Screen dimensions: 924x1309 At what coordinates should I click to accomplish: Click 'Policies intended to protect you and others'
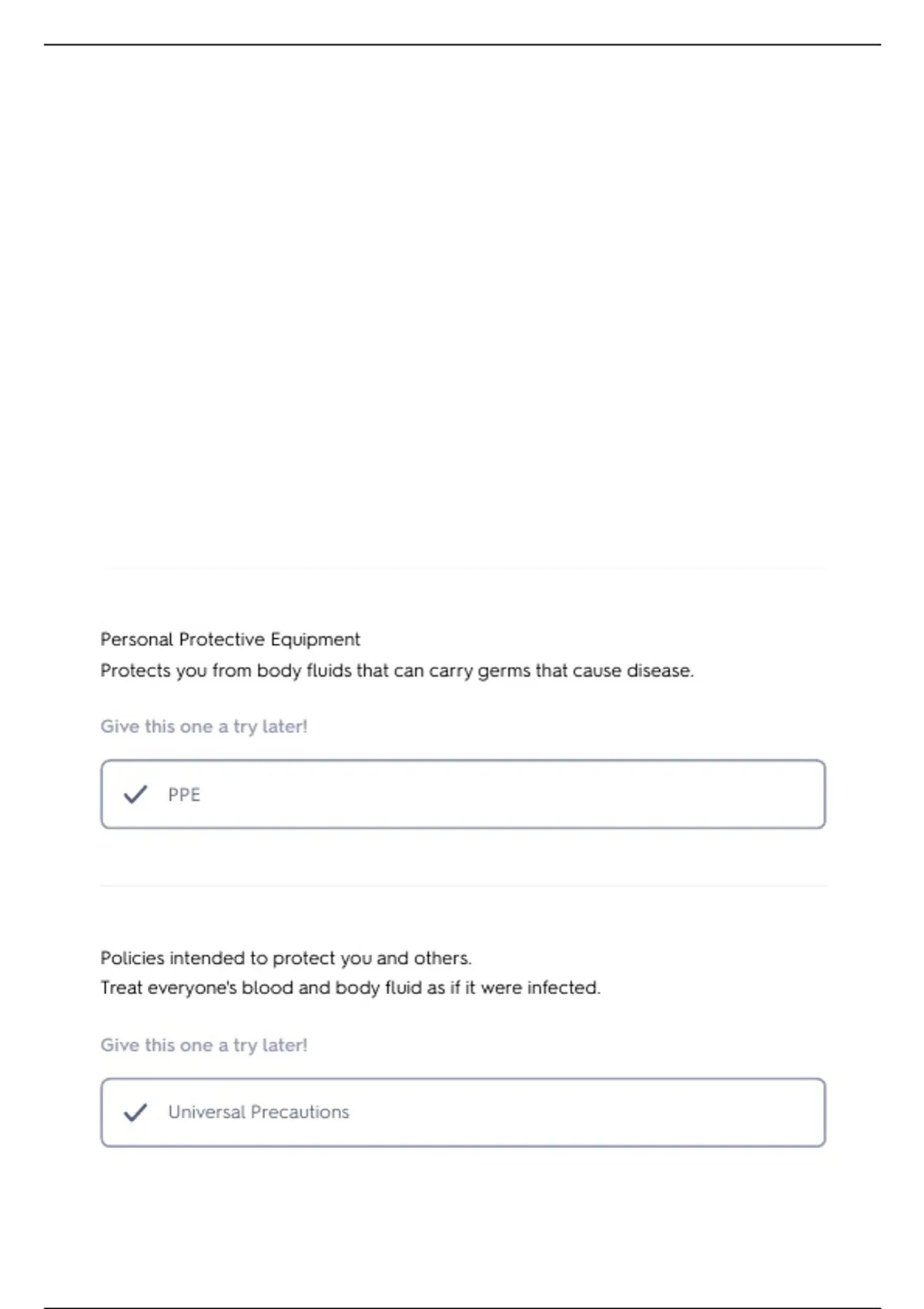click(286, 958)
